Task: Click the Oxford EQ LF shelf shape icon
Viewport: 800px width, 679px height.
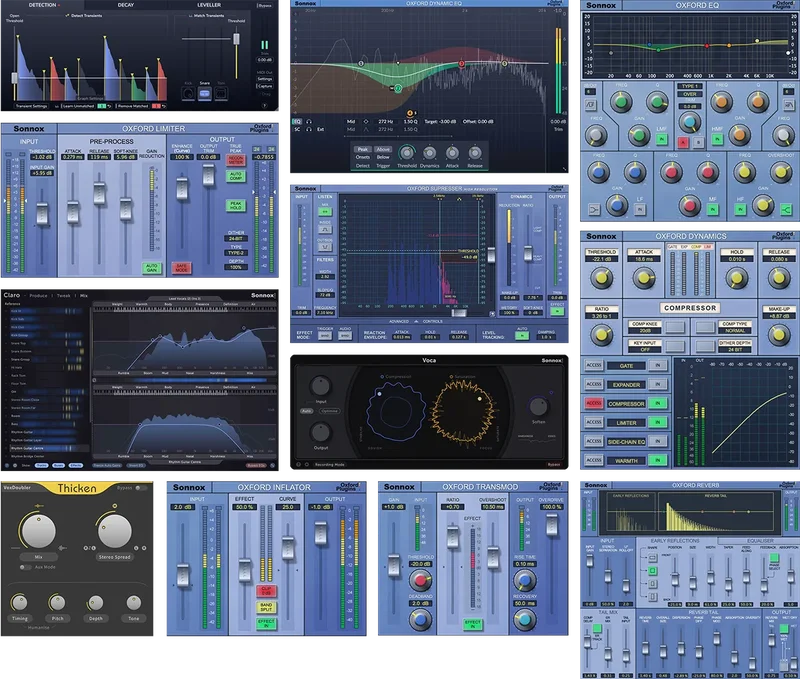Action: pos(594,209)
